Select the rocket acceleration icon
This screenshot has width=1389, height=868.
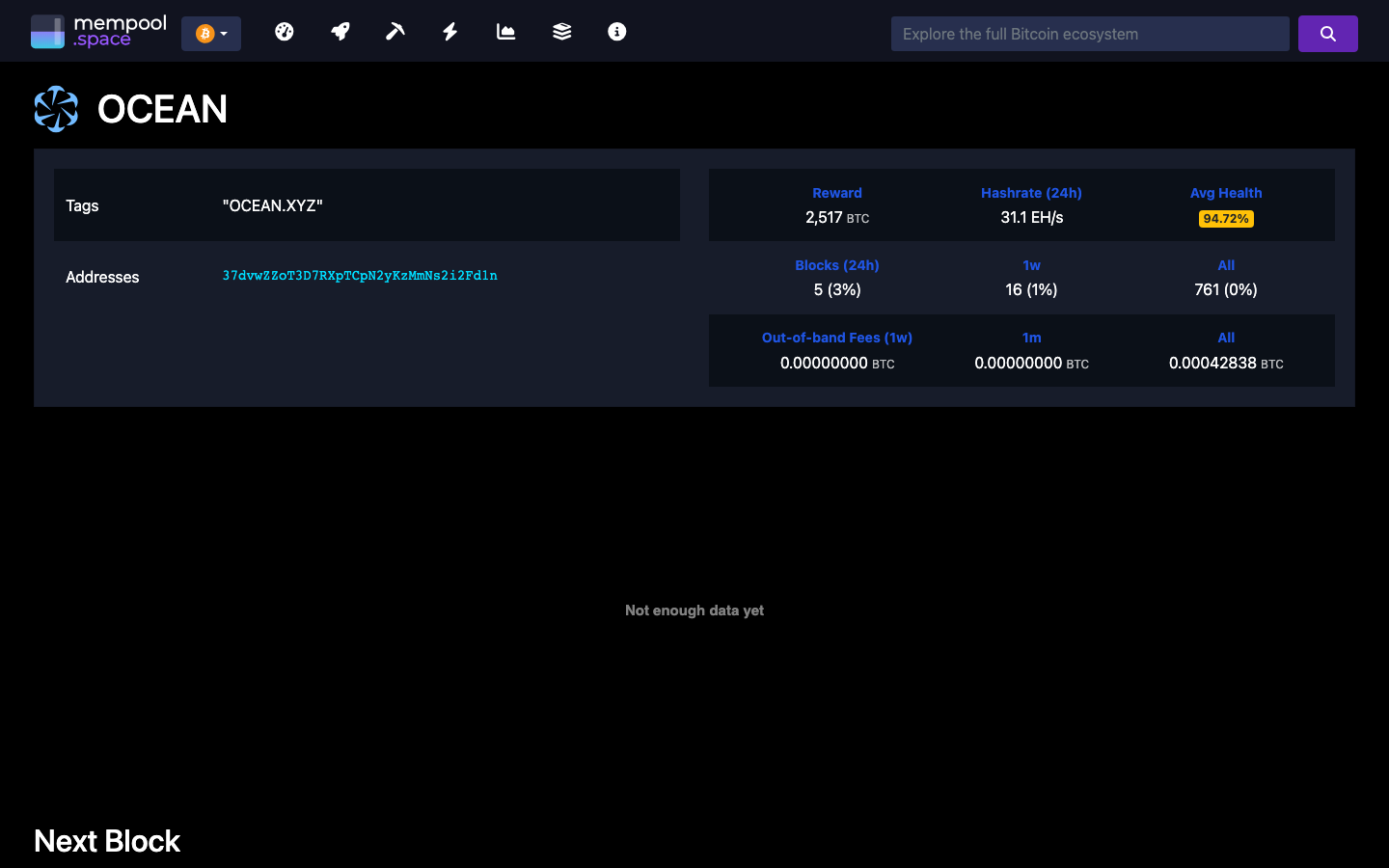point(340,31)
